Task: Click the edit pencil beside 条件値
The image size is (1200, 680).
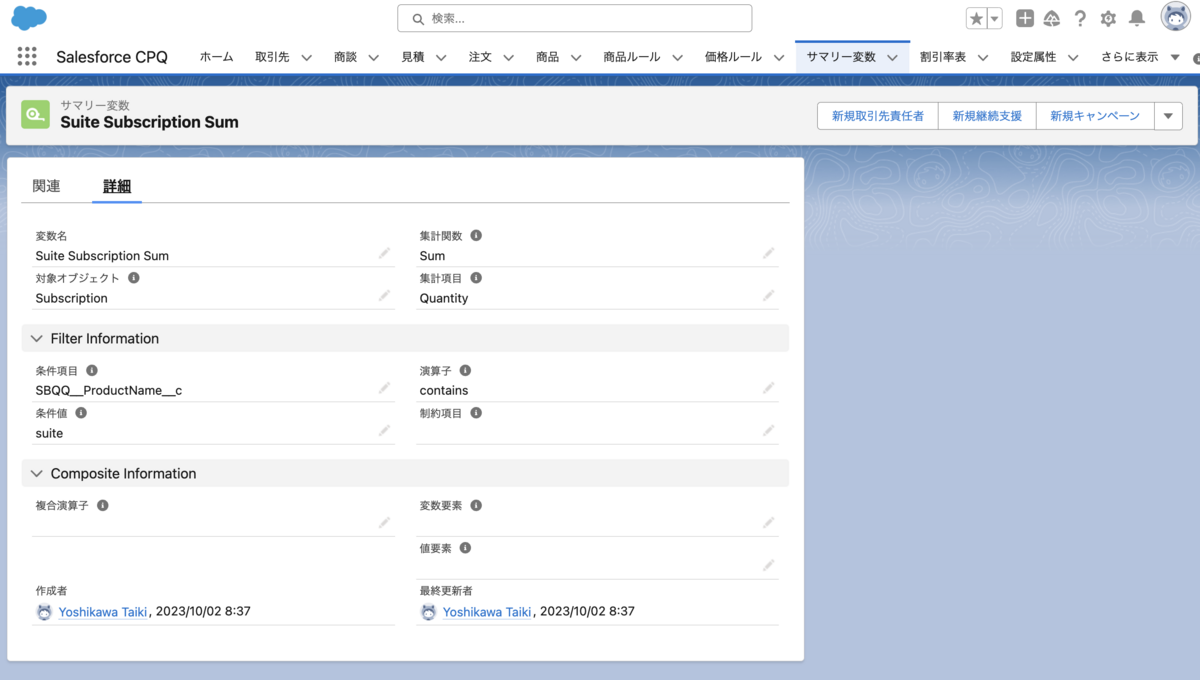Action: [384, 430]
